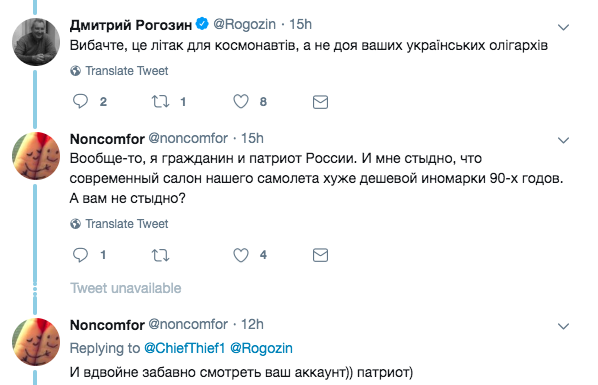Image resolution: width=598 pixels, height=385 pixels.
Task: Share Noncomfor's 15h tweet via envelope icon
Action: [x=320, y=255]
